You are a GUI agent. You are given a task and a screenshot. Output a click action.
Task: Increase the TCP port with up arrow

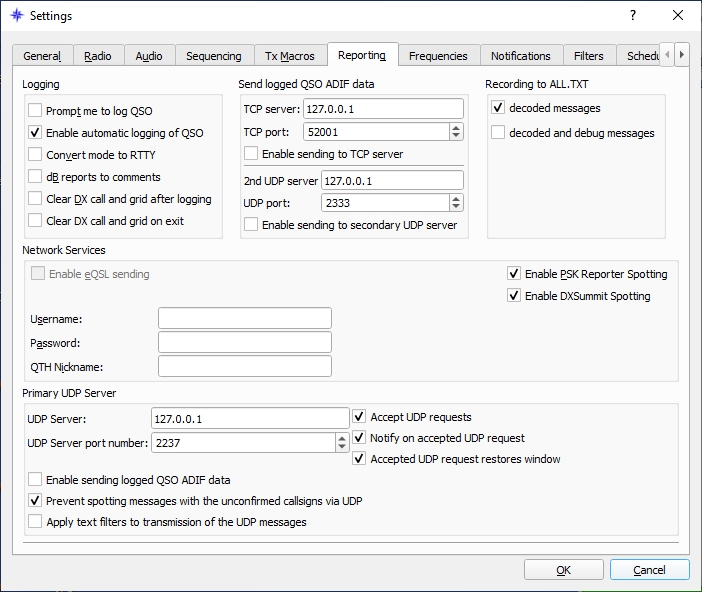point(456,128)
